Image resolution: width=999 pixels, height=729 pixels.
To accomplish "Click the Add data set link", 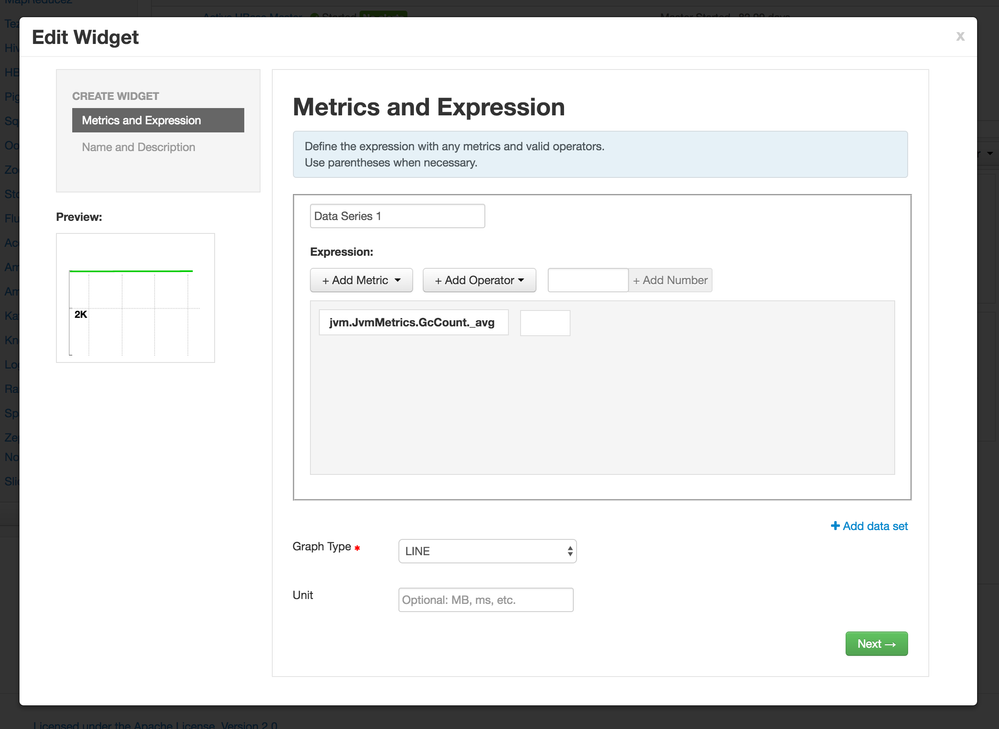I will click(x=875, y=526).
